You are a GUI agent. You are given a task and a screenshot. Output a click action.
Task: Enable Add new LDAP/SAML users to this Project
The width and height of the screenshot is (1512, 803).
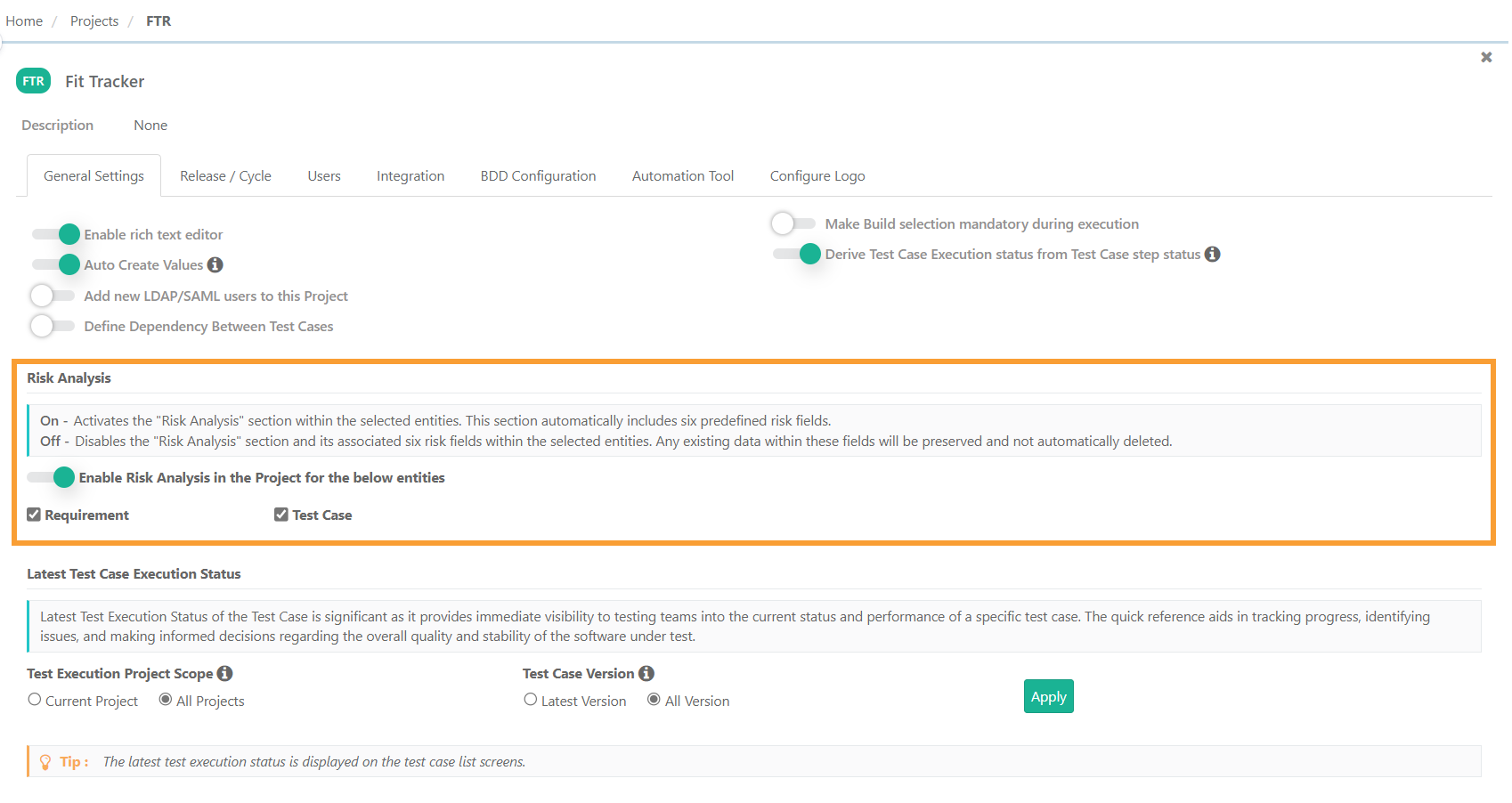52,296
